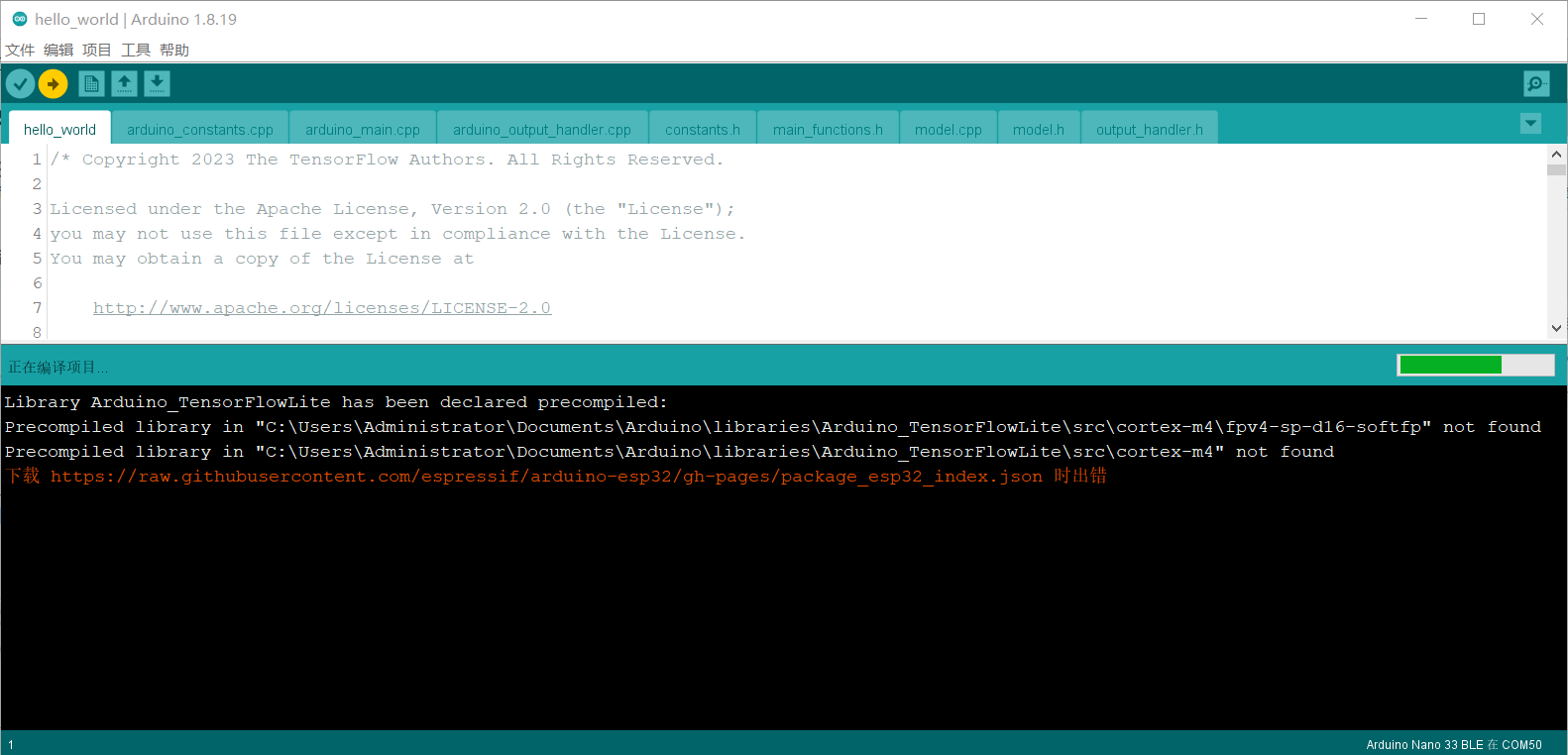Click the editor vertical scrollbar thumb

pos(1556,169)
